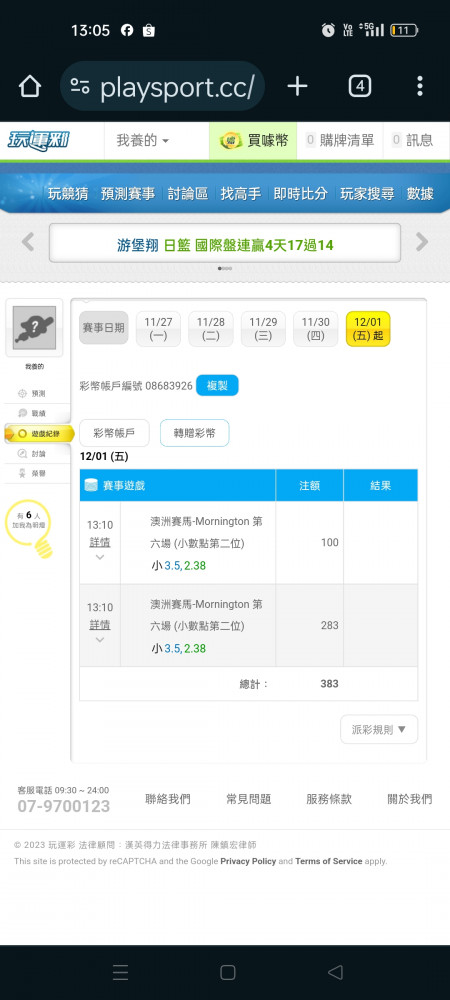Screen dimensions: 450x1000
Task: Click the 玩運彩 site logo
Action: click(38, 140)
